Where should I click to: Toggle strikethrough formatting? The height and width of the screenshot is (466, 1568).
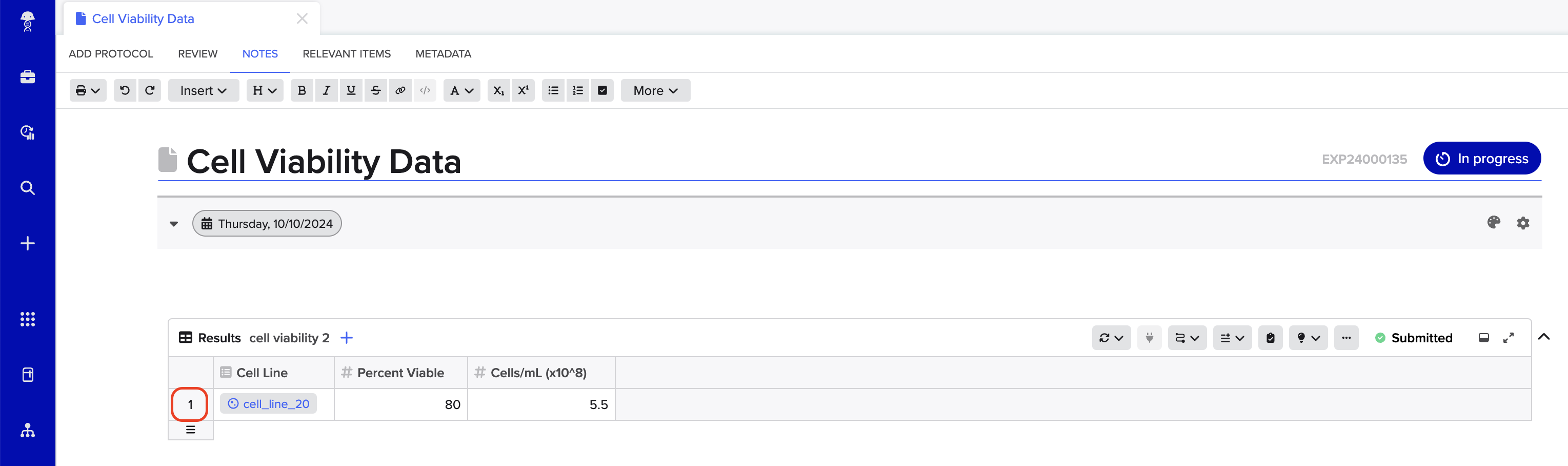375,90
